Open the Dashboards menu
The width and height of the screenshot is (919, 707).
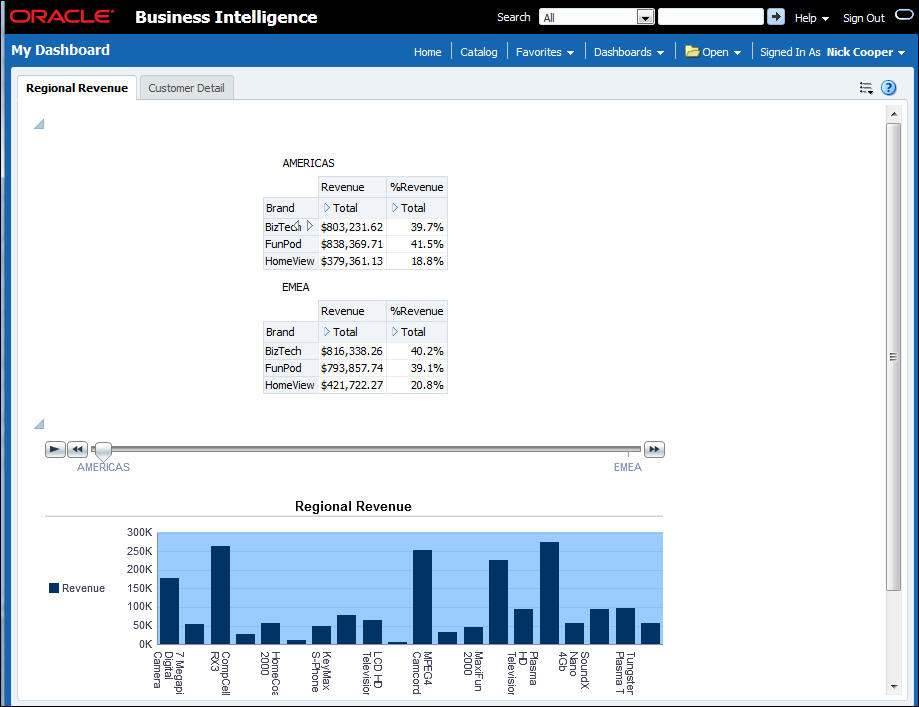[629, 52]
